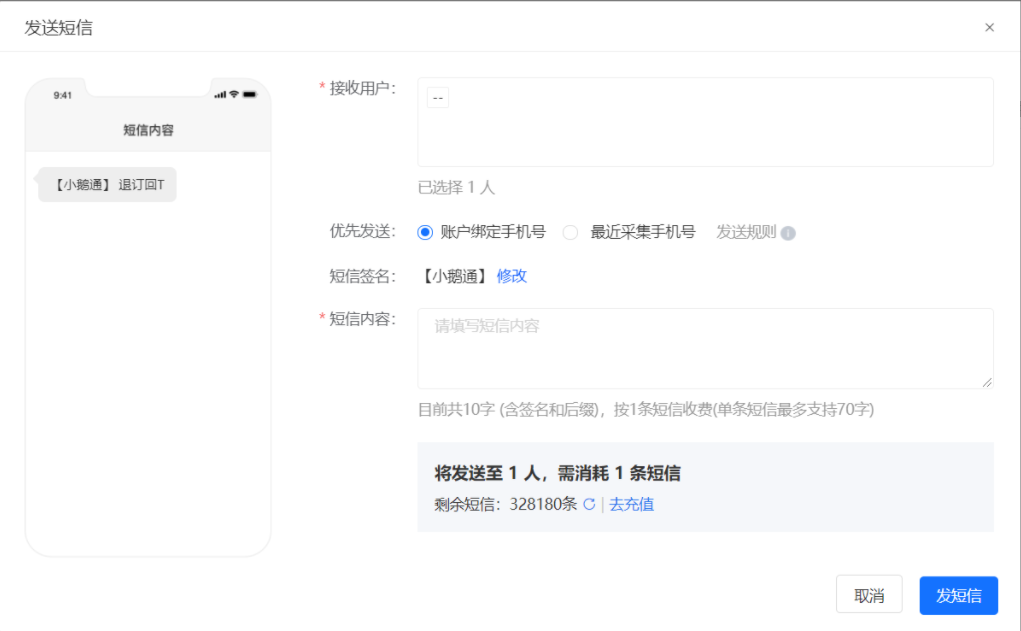
Task: Click the 修改 link for 短信签名
Action: pos(512,276)
